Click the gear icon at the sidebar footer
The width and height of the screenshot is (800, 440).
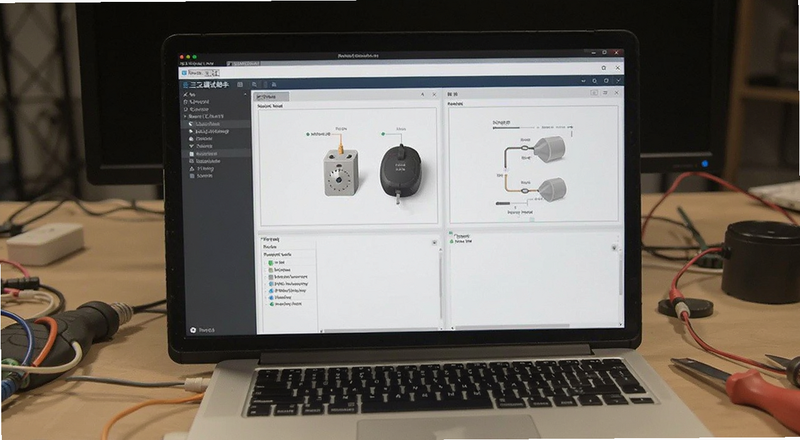point(193,330)
